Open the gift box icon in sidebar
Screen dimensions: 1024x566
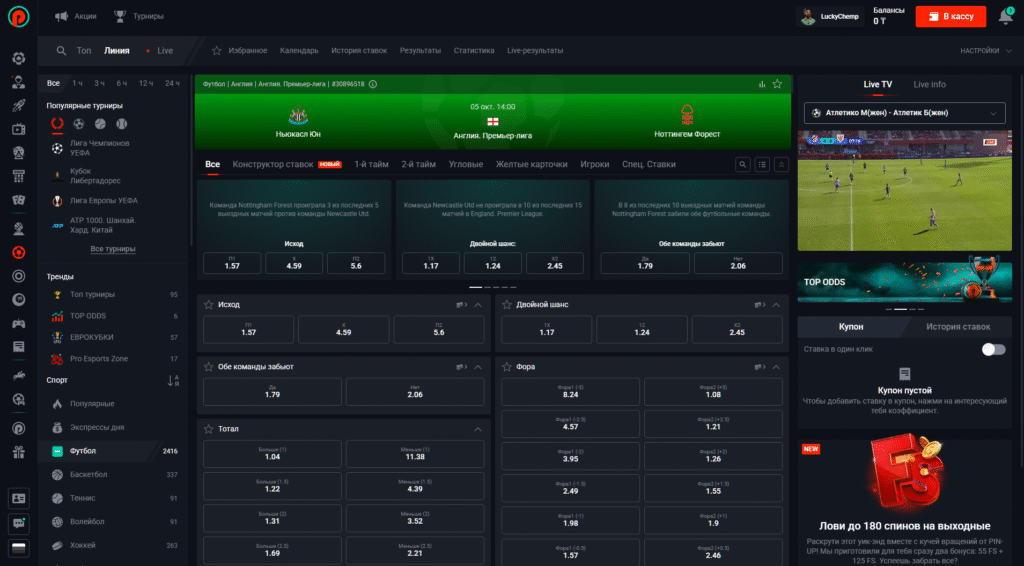[18, 451]
